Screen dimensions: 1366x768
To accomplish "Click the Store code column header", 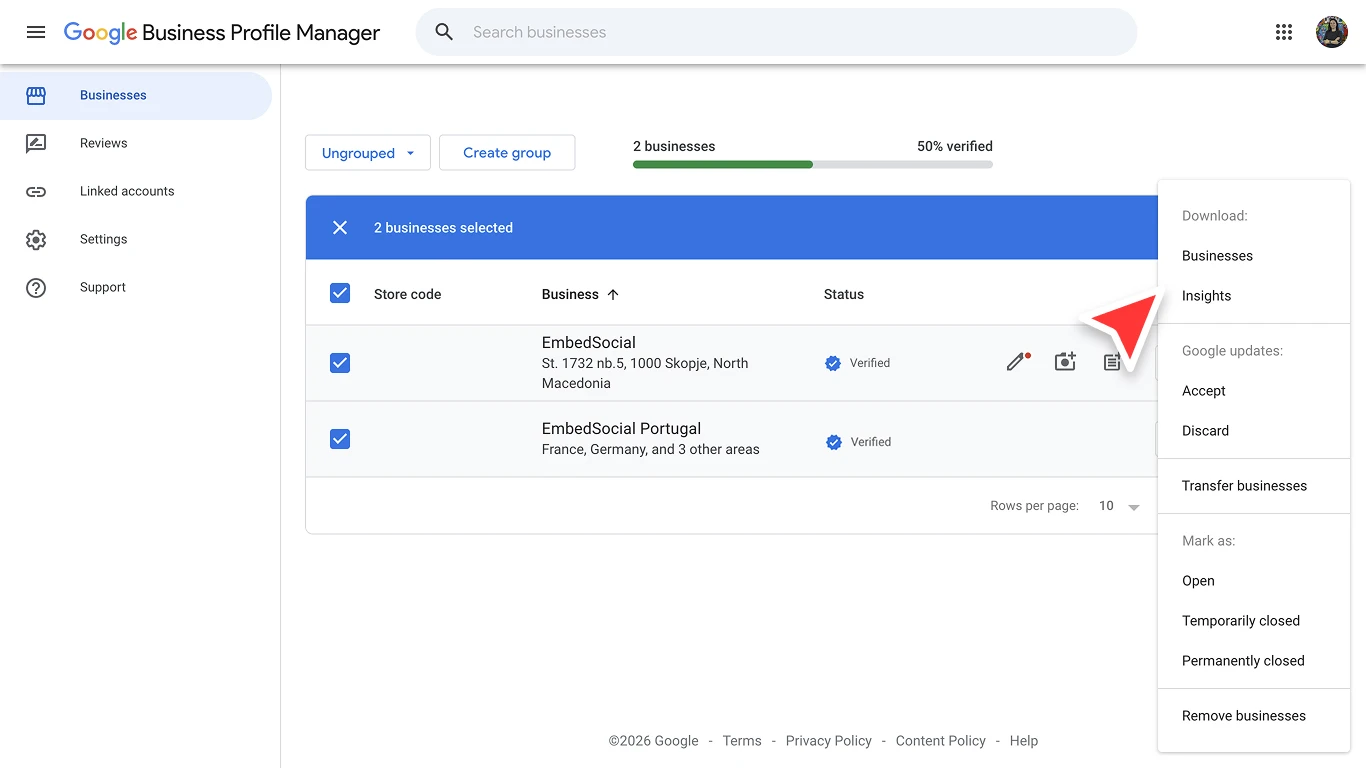I will coord(408,294).
